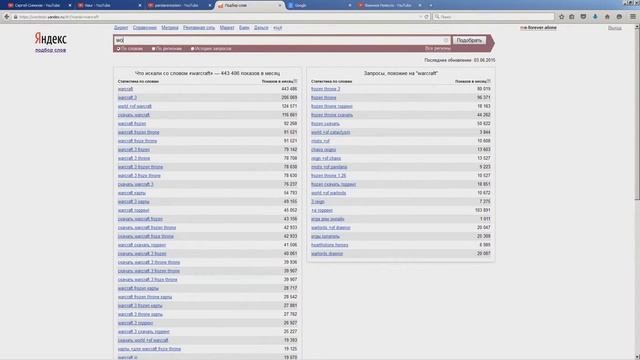Click the info icon beside the left table's Показов в месяц header
640x360 pixels.
pos(296,81)
